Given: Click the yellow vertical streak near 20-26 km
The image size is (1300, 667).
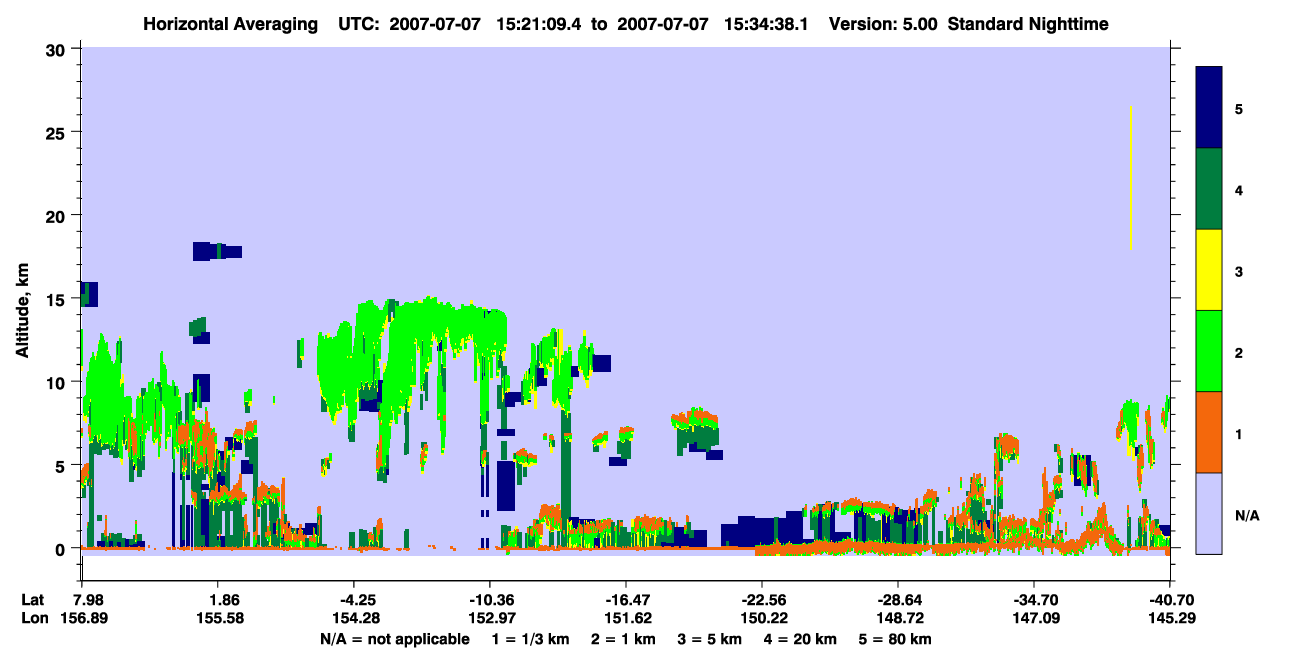Looking at the screenshot, I should click(x=1130, y=178).
